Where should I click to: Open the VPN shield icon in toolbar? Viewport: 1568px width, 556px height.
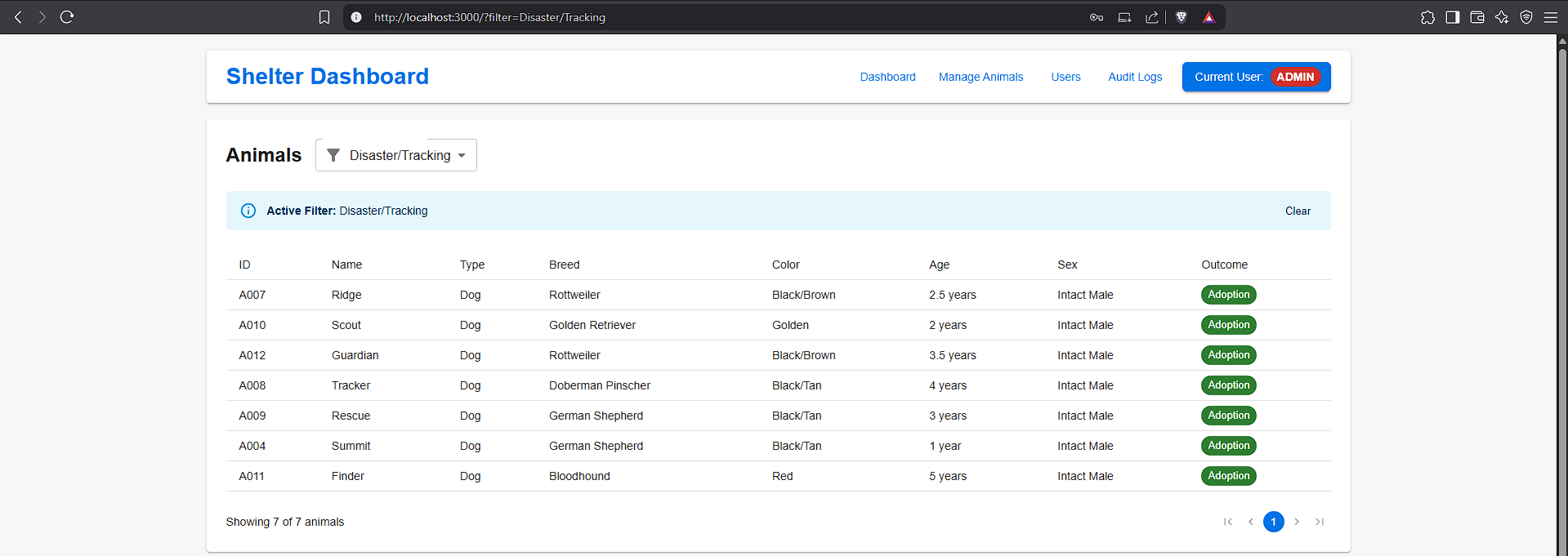(1526, 17)
